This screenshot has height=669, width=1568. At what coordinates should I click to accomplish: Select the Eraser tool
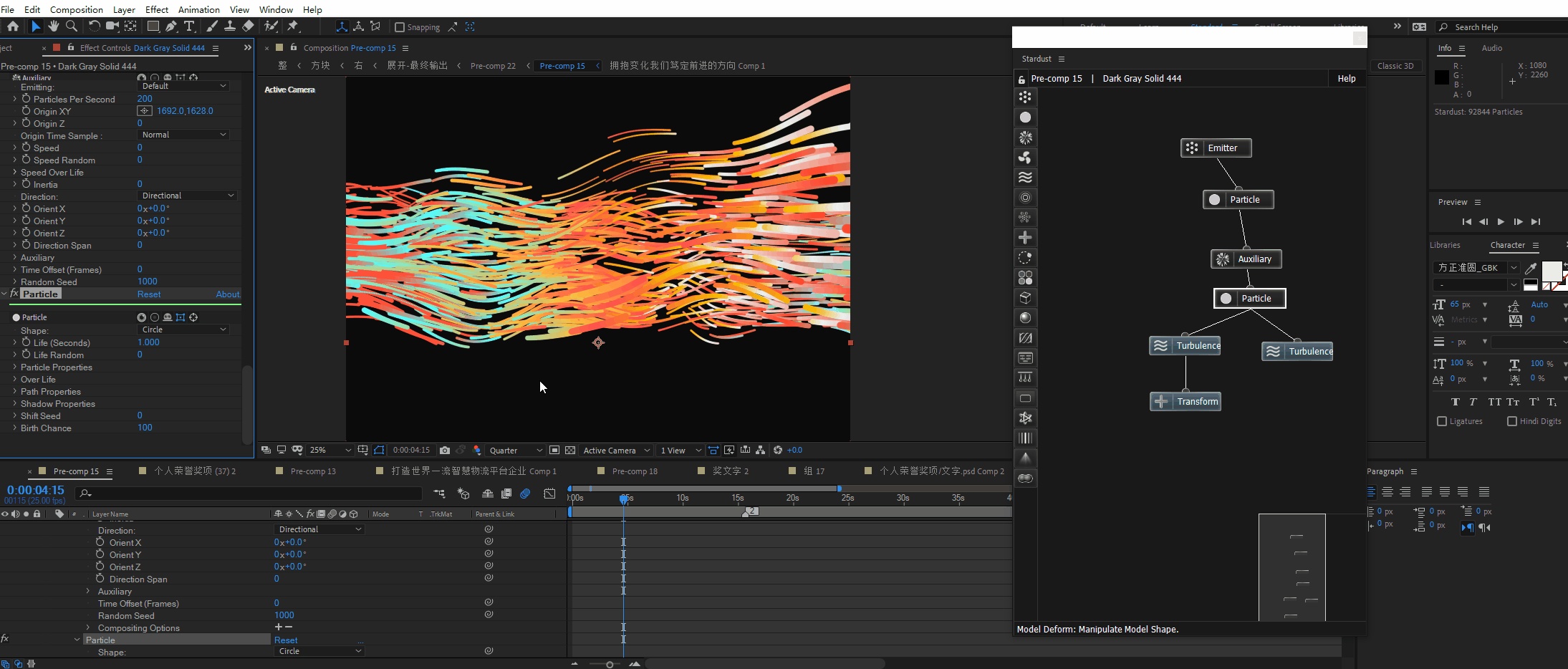click(248, 27)
